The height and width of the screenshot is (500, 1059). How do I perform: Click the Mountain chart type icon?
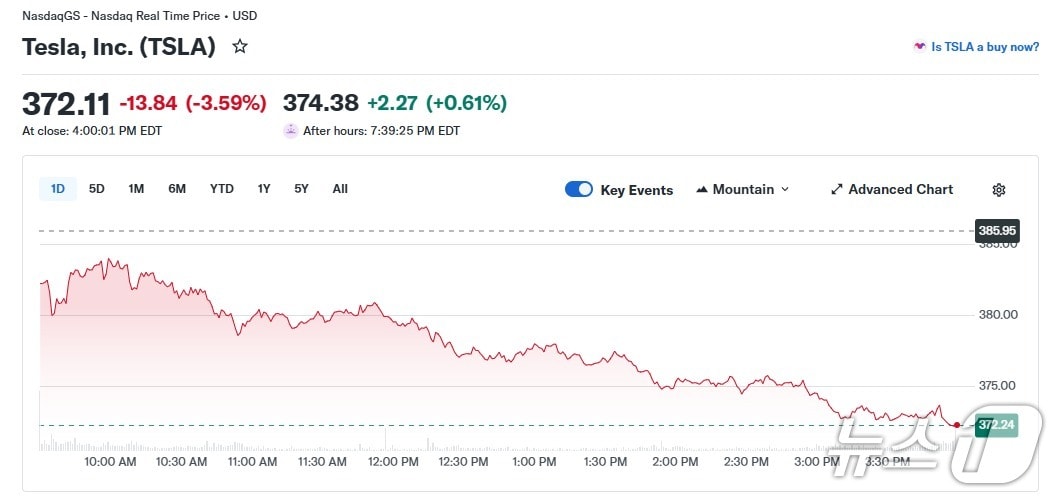coord(702,189)
